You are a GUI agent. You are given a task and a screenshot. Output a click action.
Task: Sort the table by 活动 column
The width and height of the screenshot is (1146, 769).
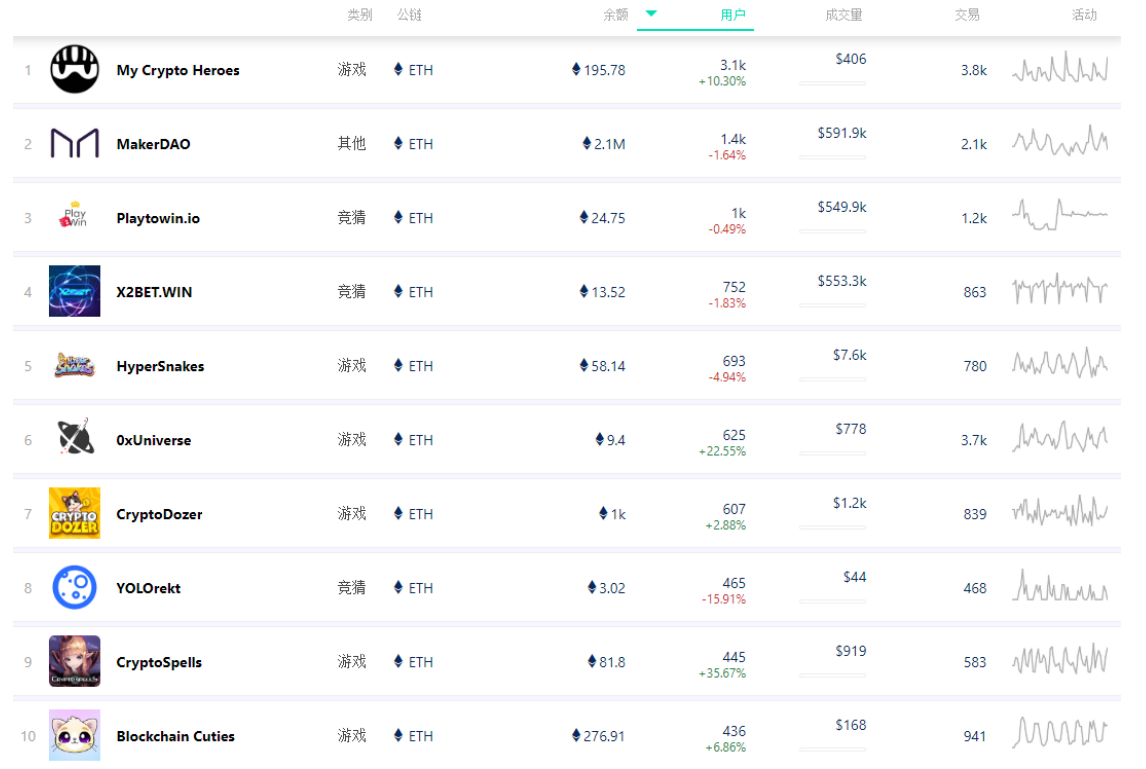click(1085, 15)
